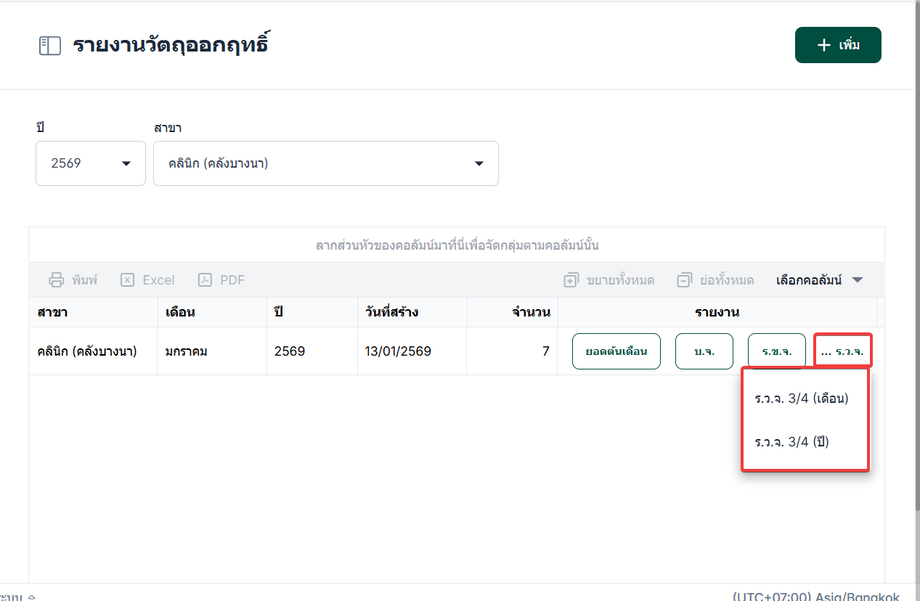Open the branch dropdown คลินิก (คลังบางนา)
Viewport: 920px width, 601px height.
[x=325, y=163]
